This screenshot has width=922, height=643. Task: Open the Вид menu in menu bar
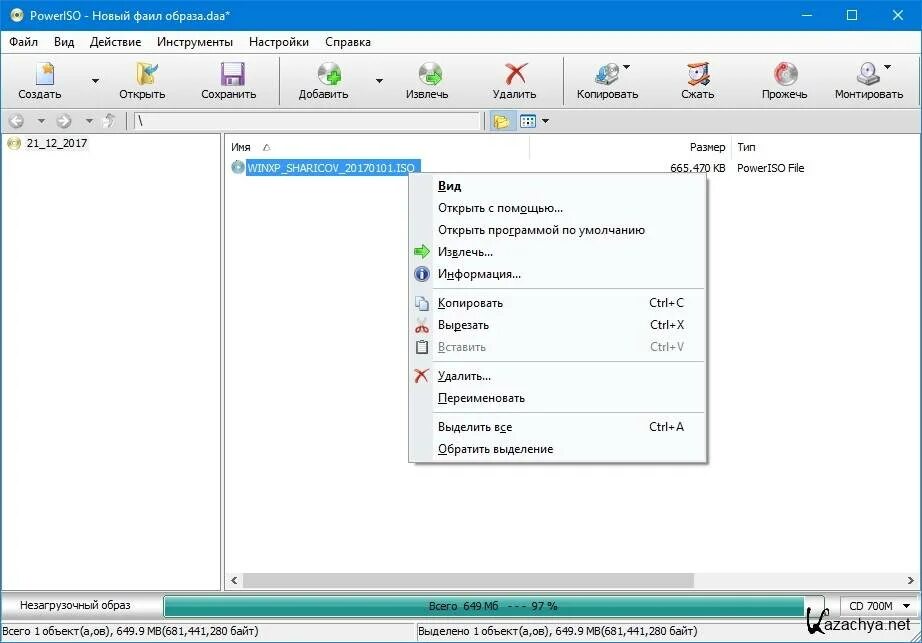click(x=64, y=42)
